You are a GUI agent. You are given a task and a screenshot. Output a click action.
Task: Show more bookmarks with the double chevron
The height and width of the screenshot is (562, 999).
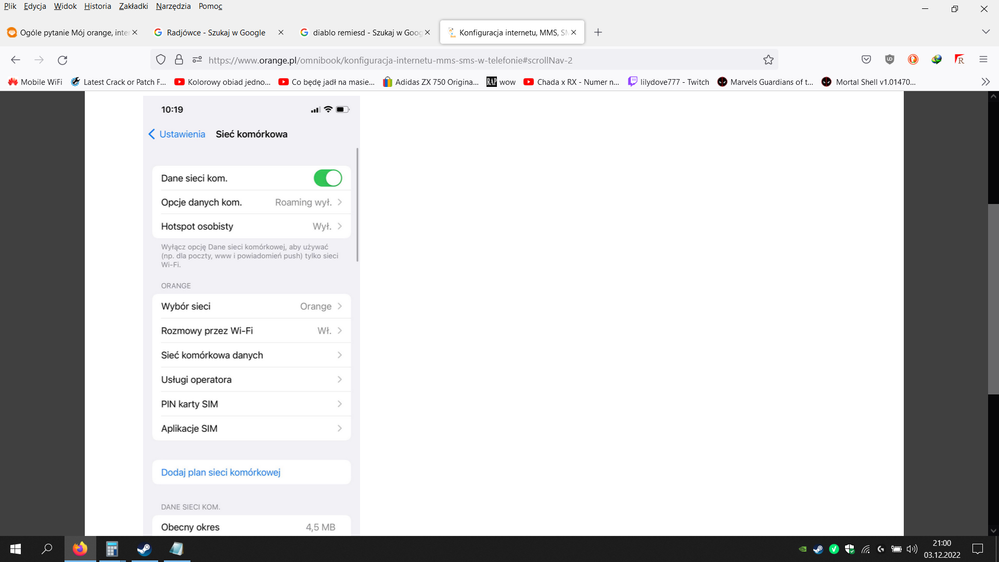[985, 82]
